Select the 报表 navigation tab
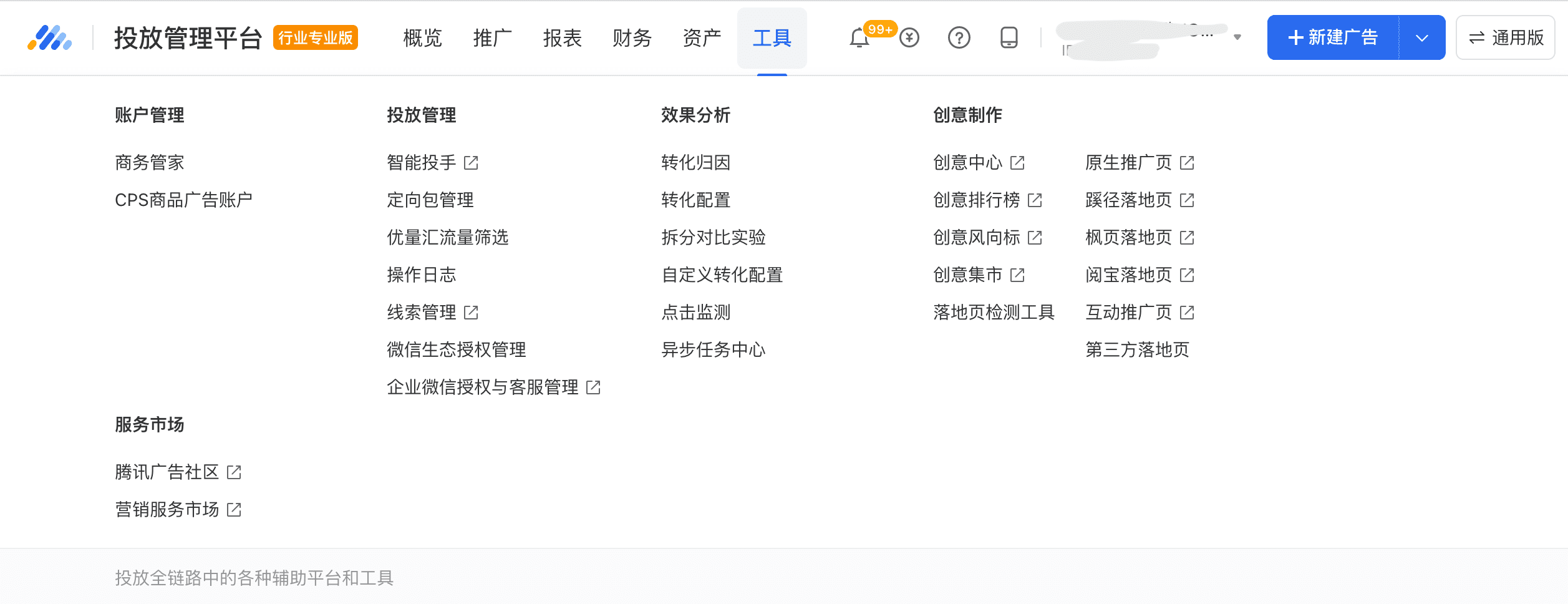The height and width of the screenshot is (604, 1568). point(562,38)
